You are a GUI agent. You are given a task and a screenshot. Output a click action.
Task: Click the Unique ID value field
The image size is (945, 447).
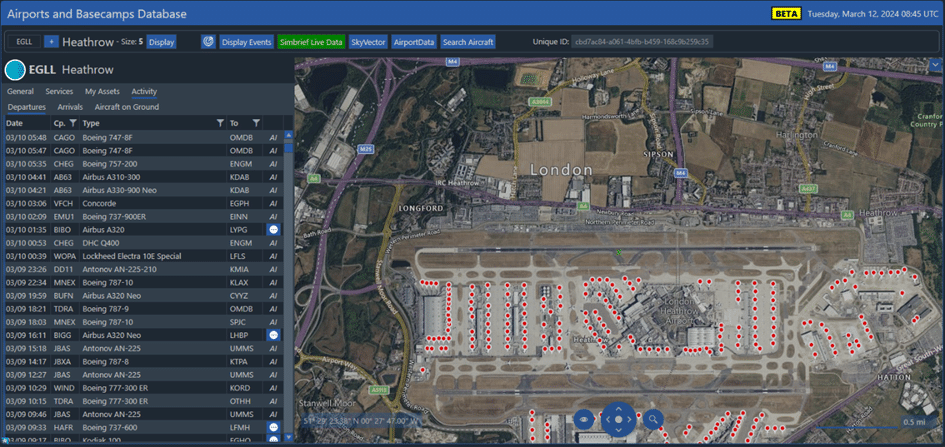point(642,42)
